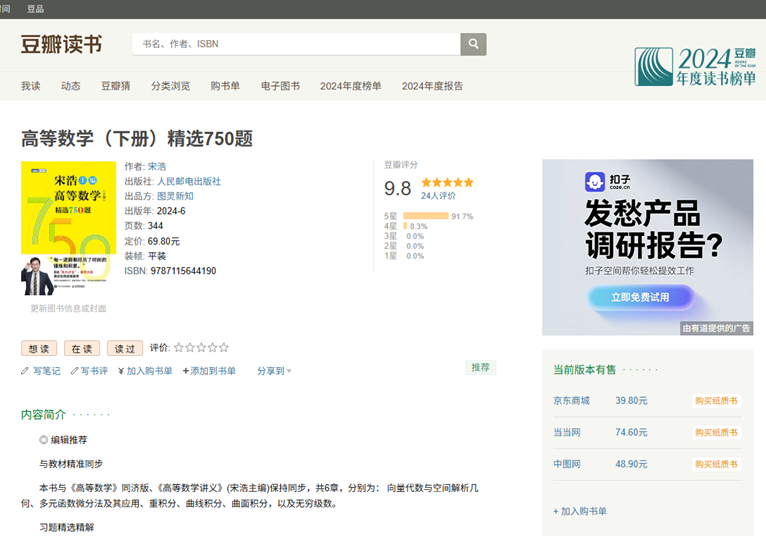Viewport: 766px width, 544px height.
Task: Open the 豆瓣读书 logo home link
Action: pos(62,44)
